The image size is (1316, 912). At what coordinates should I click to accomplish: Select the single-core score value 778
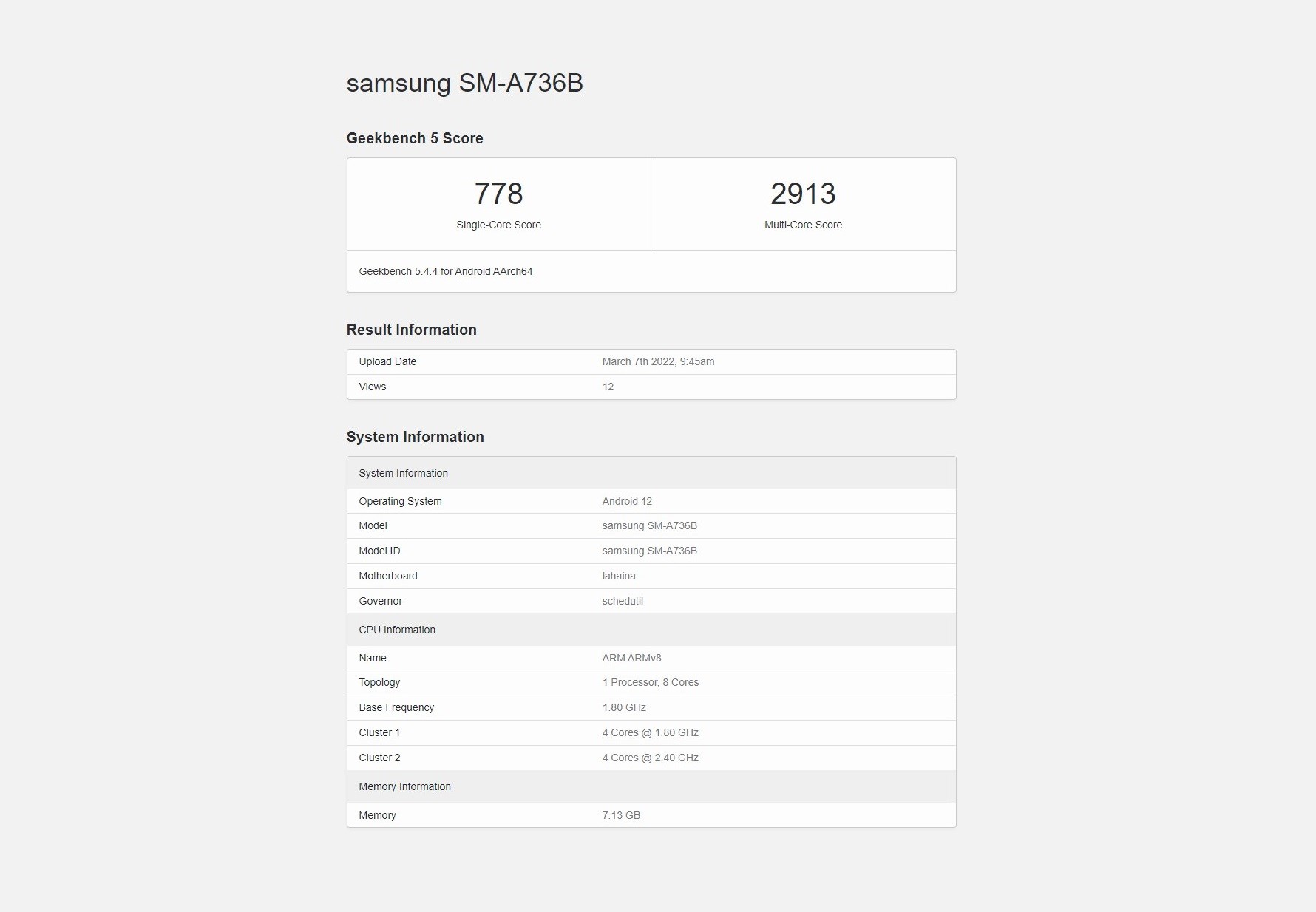pyautogui.click(x=499, y=194)
